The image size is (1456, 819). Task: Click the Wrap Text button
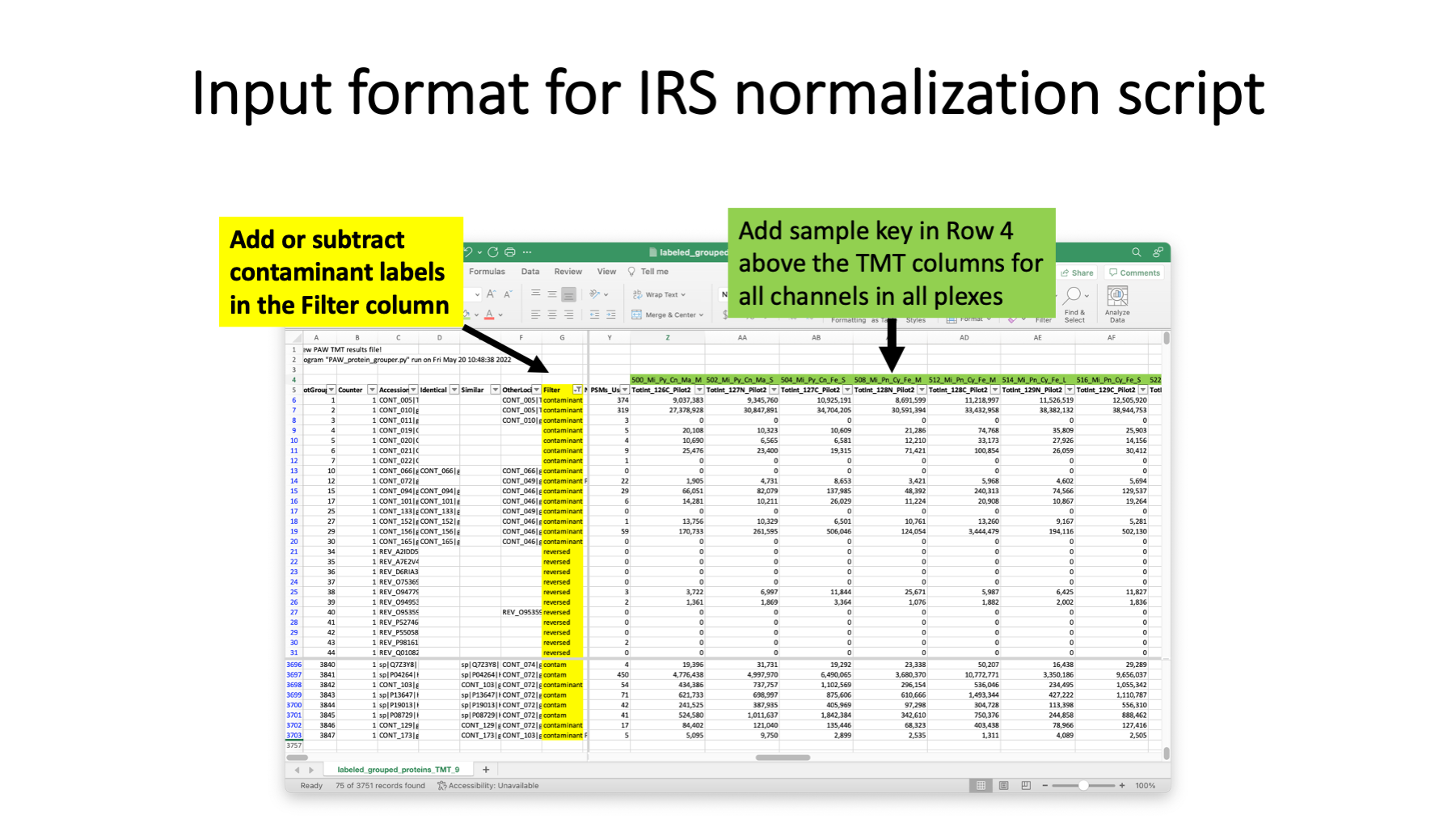659,294
